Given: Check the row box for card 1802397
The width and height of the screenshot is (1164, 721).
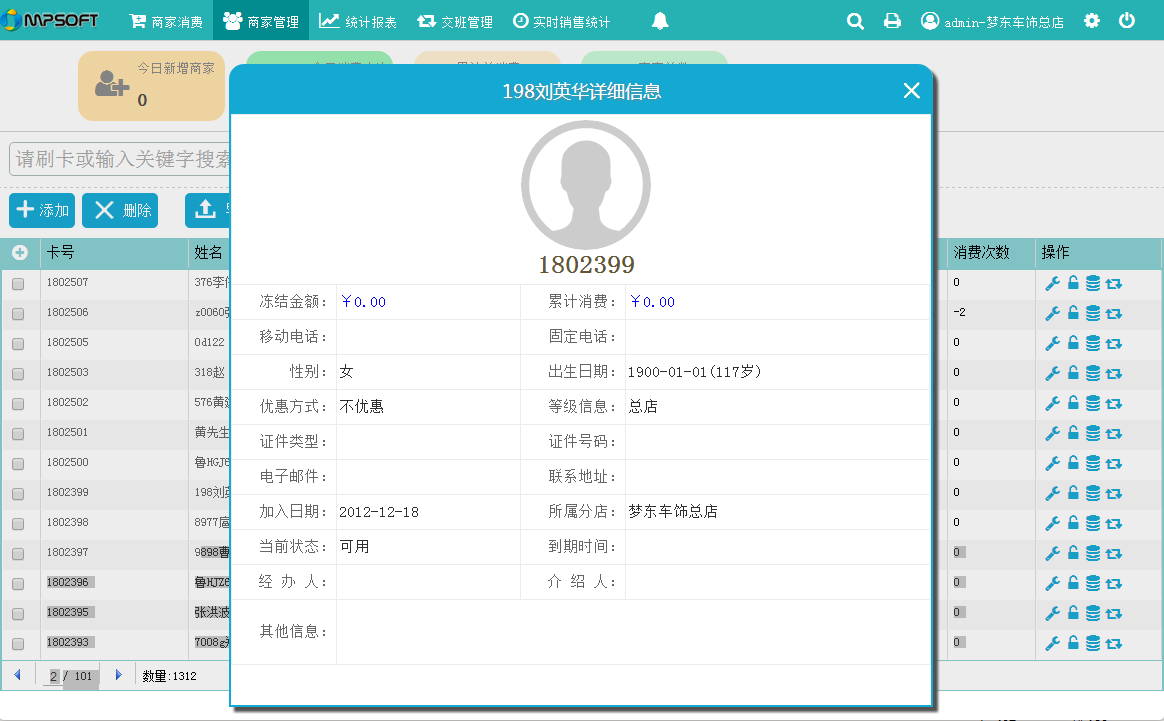Looking at the screenshot, I should coord(18,554).
